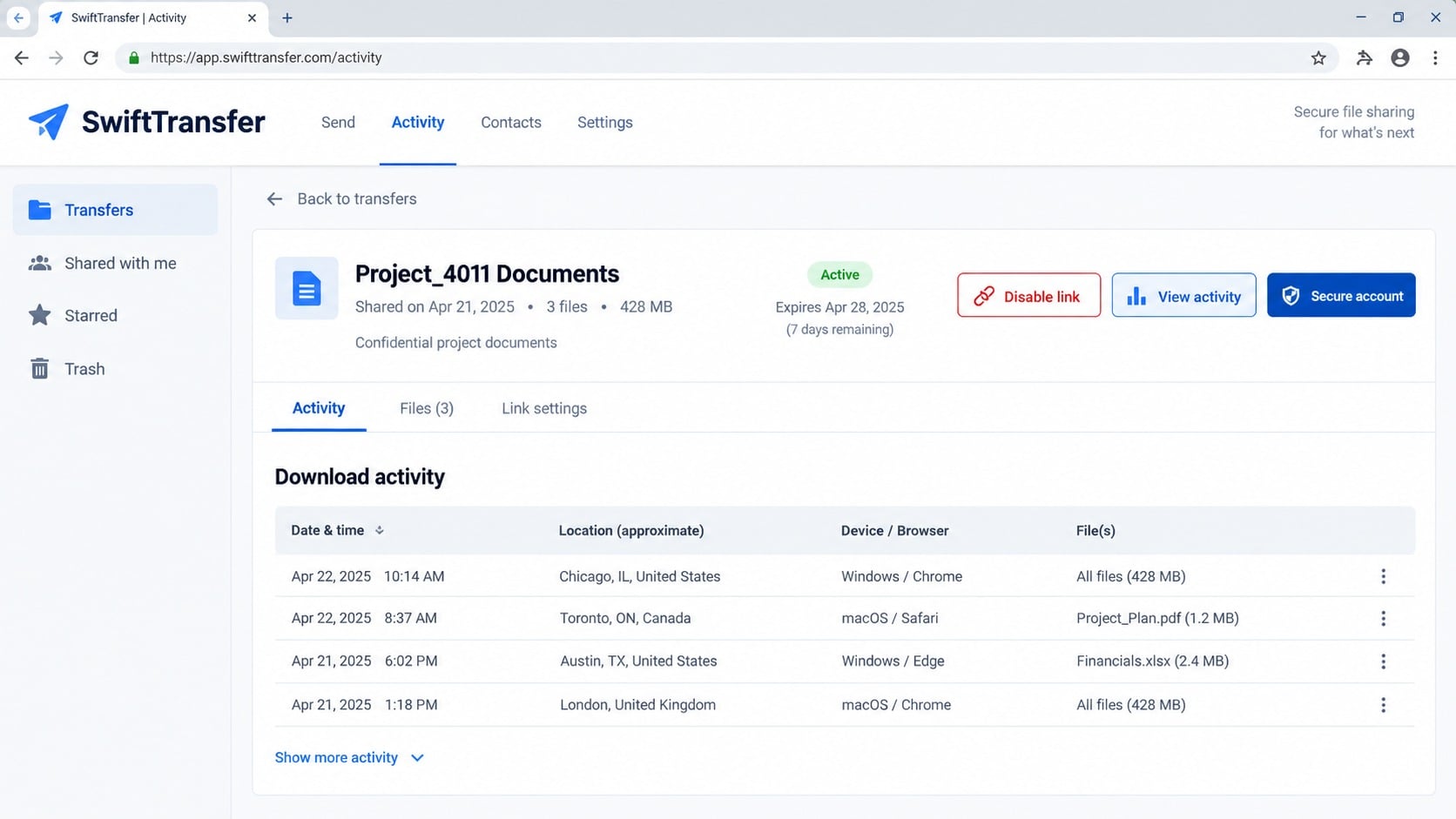The width and height of the screenshot is (1456, 819).
Task: Click Chicago, IL, United States cell
Action: point(640,576)
